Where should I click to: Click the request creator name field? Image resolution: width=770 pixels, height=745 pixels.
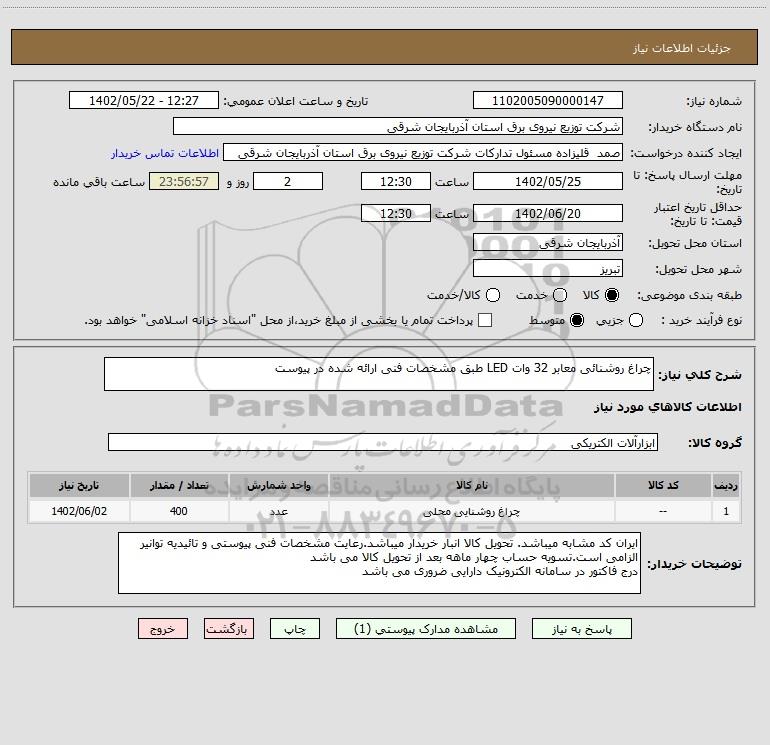tap(423, 152)
